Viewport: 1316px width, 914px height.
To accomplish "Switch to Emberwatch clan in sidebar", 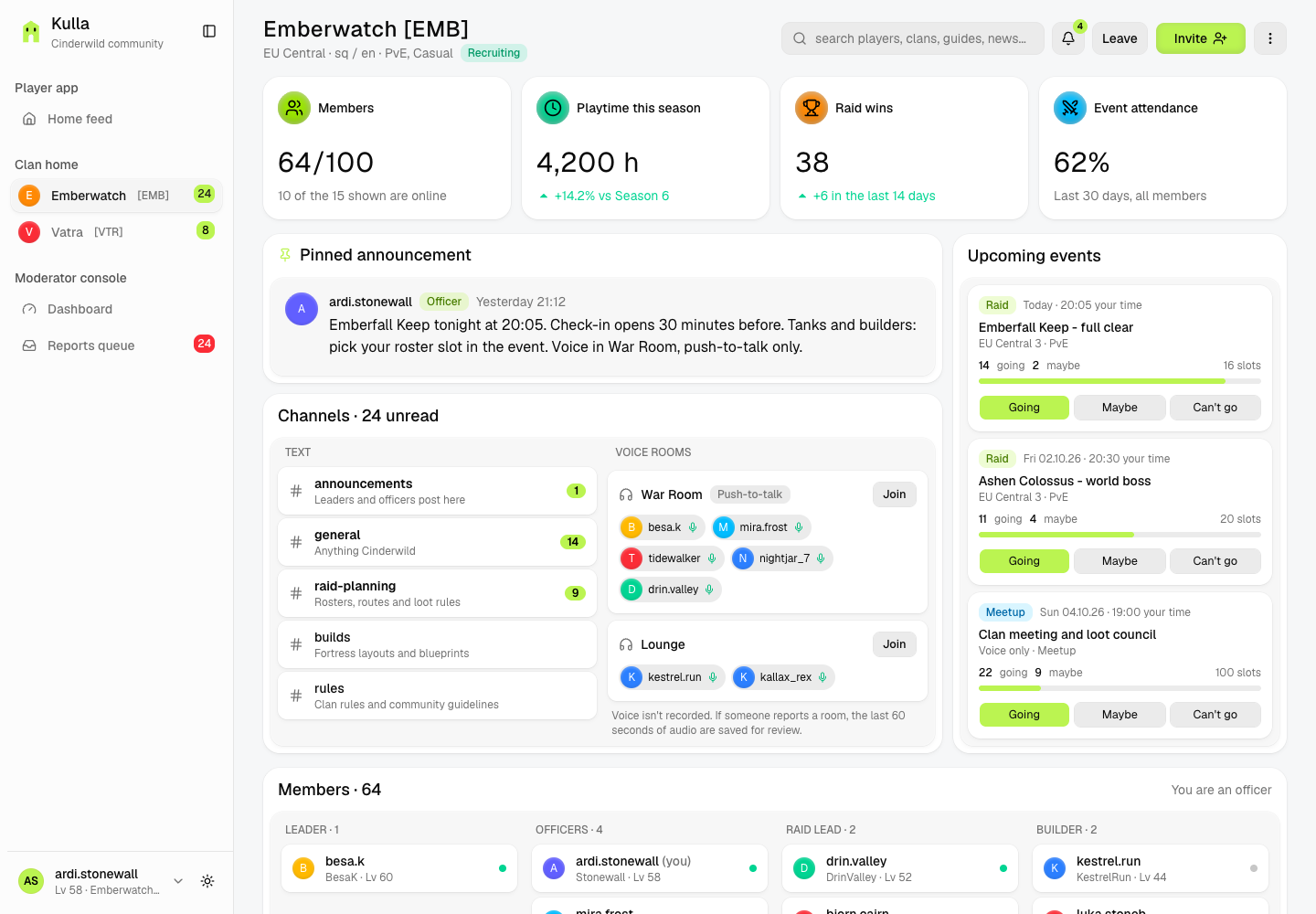I will click(x=117, y=196).
